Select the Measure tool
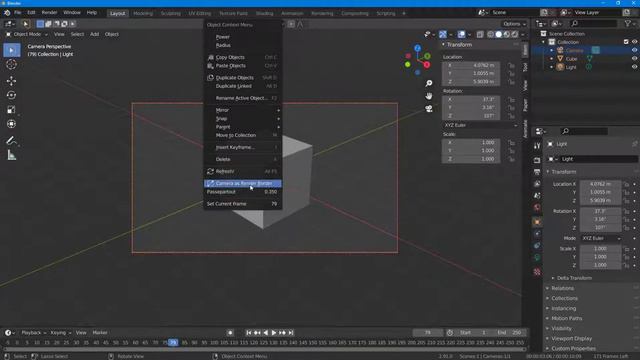640x360 pixels. (11, 156)
